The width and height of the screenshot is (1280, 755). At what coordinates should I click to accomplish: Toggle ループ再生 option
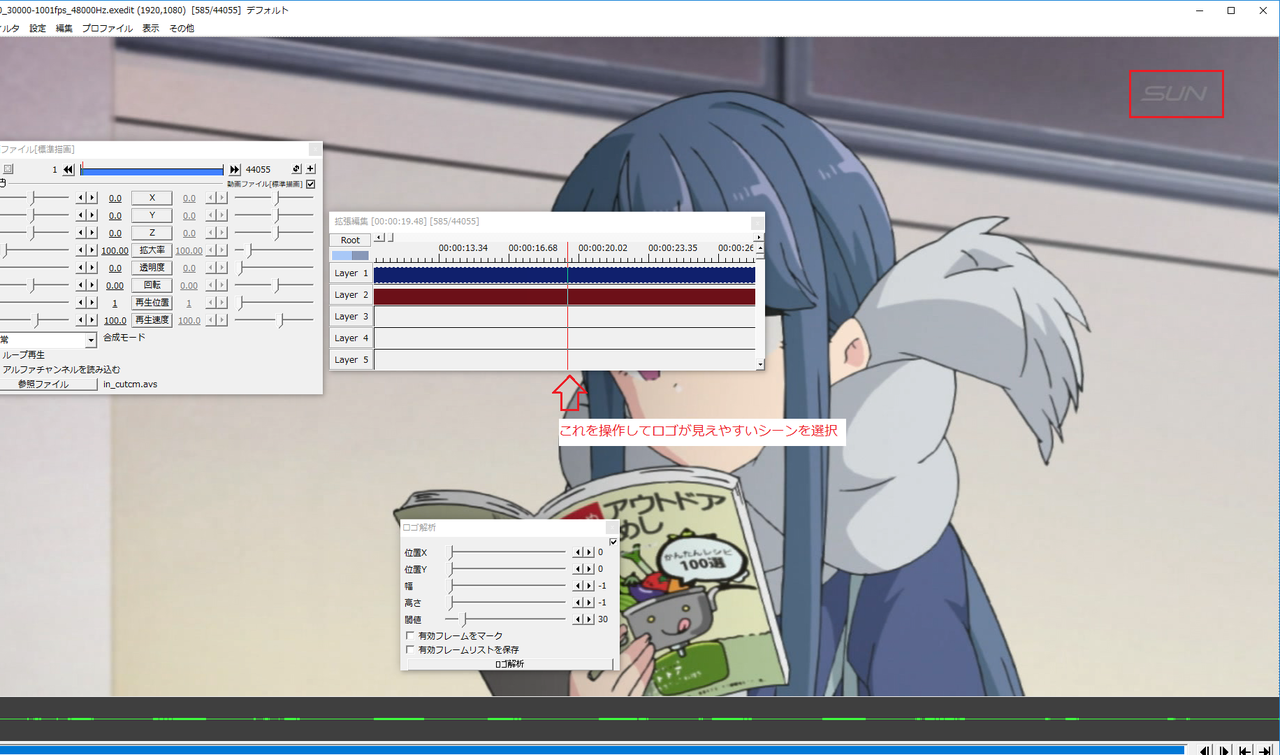[x=22, y=355]
